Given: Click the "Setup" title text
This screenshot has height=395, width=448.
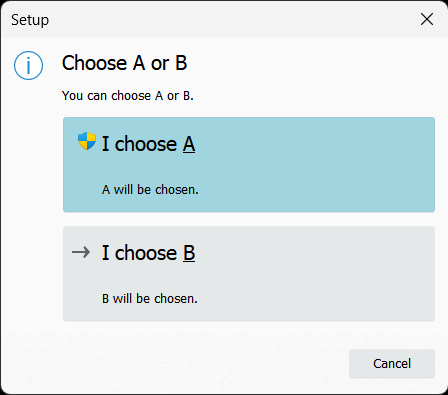Looking at the screenshot, I should coord(30,20).
